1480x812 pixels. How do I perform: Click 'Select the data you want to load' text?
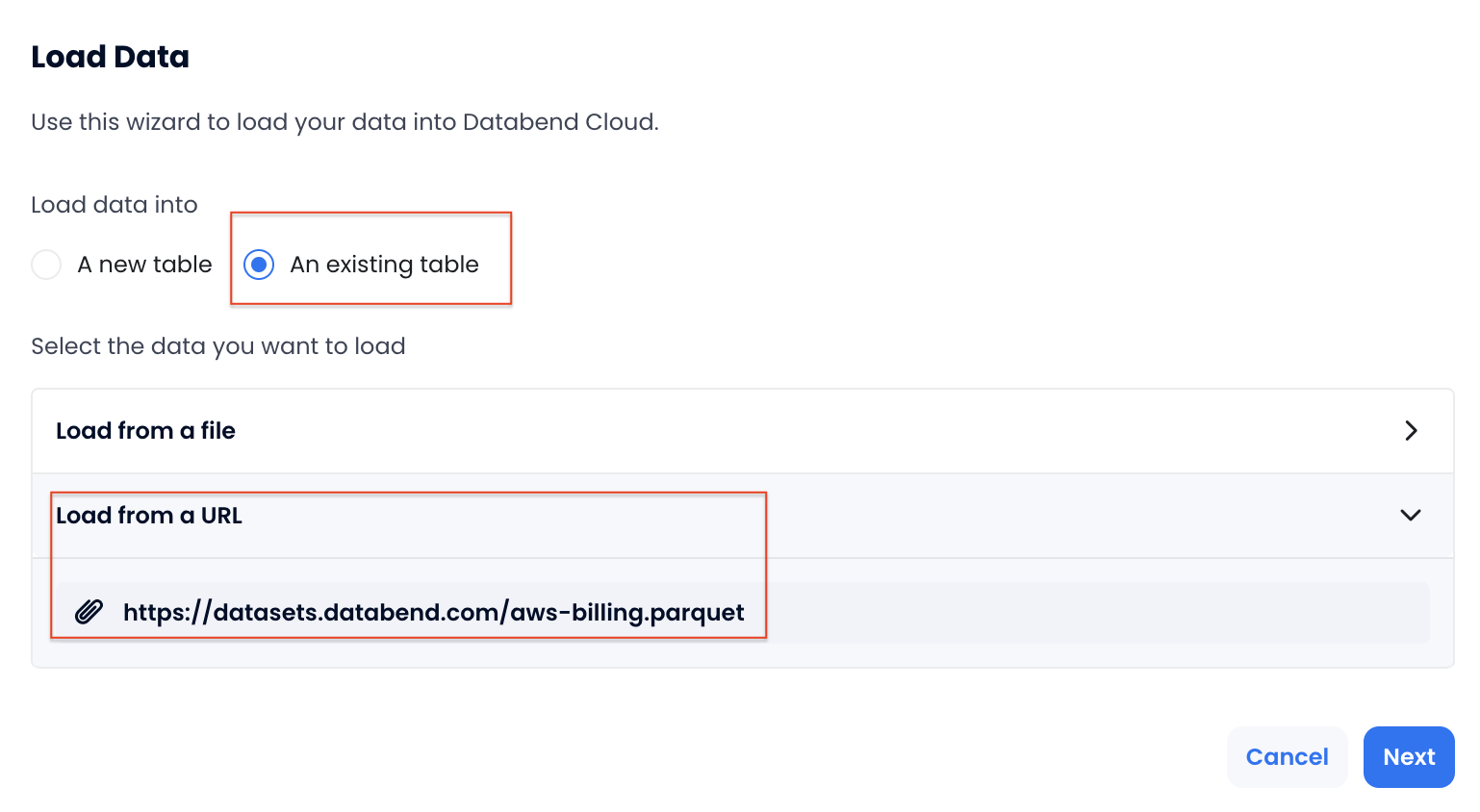tap(218, 346)
